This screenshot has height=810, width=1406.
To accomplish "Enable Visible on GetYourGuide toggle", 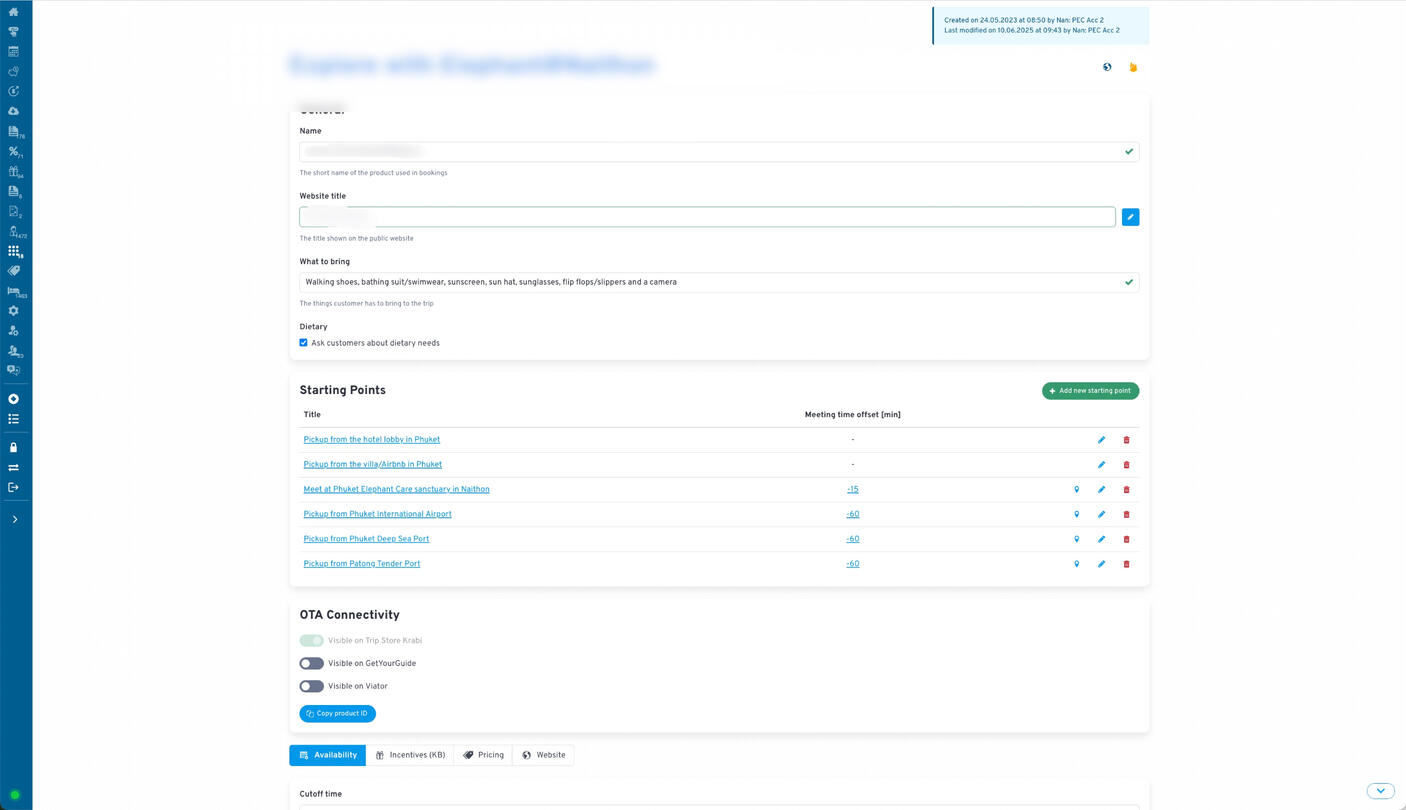I will [x=311, y=663].
